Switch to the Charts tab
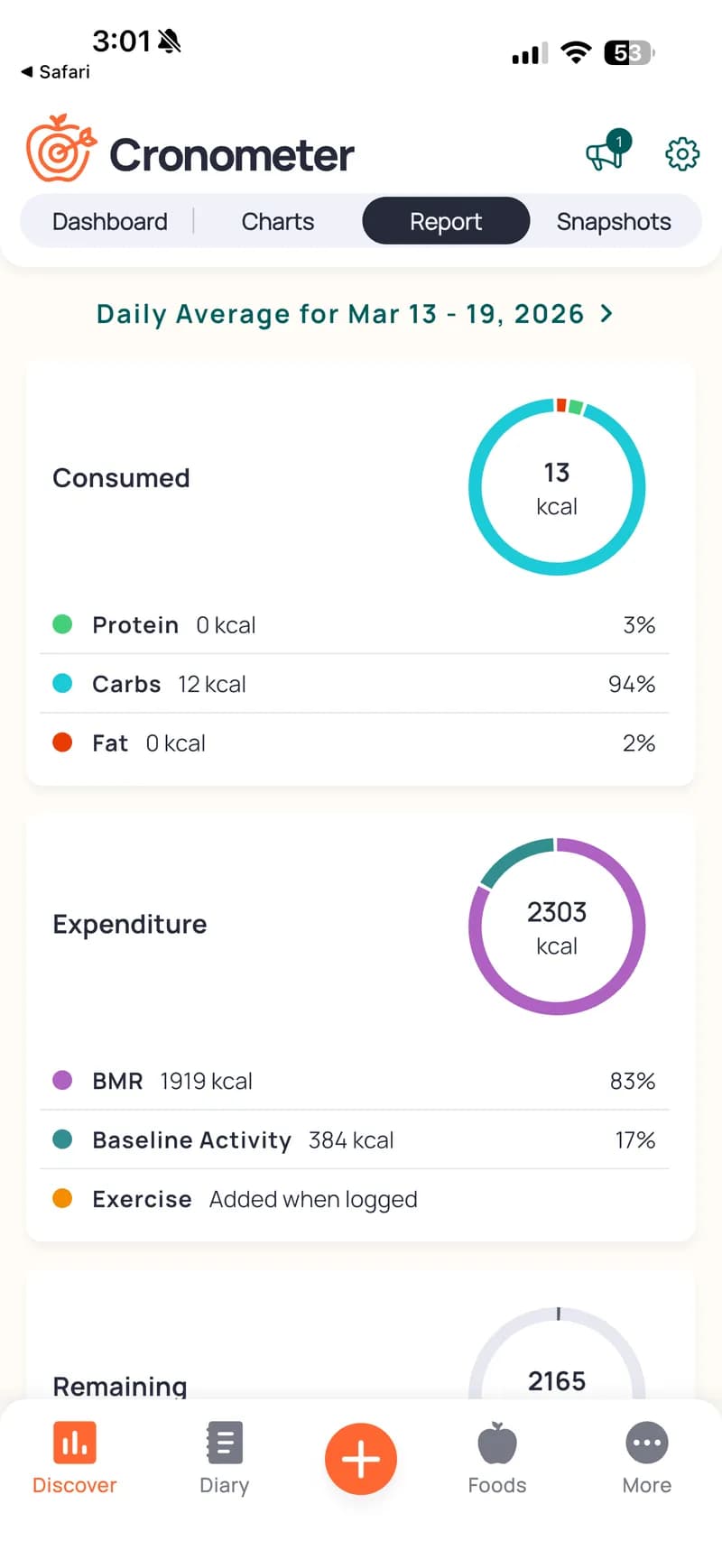The width and height of the screenshot is (722, 1568). pyautogui.click(x=277, y=222)
